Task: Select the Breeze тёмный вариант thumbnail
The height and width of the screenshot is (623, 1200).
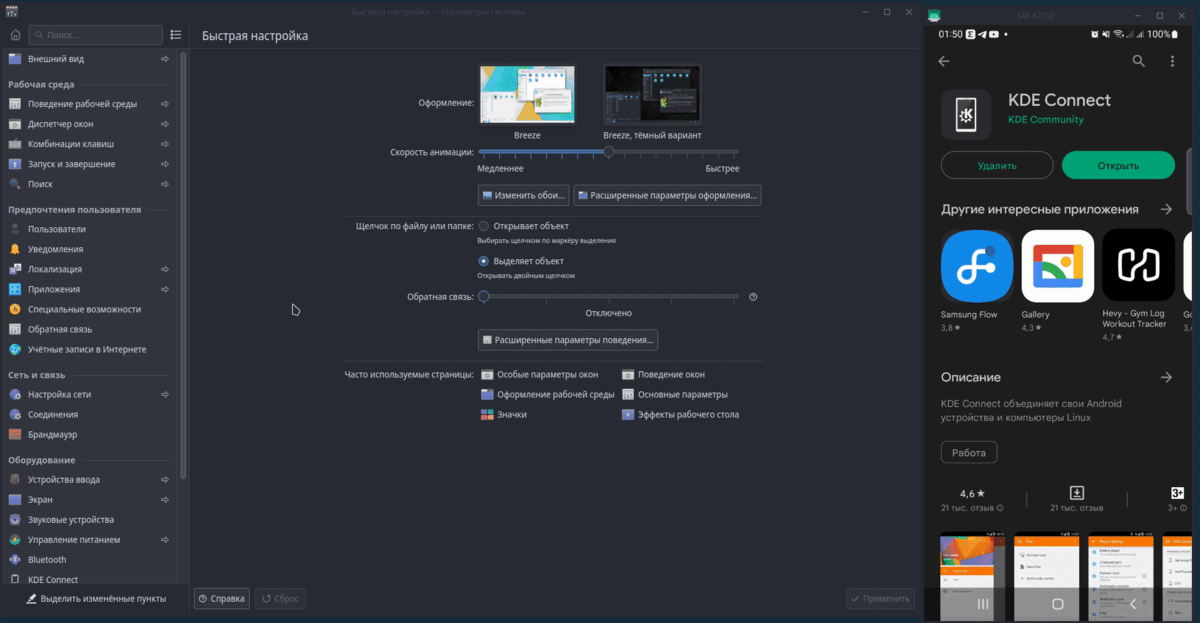Action: [x=652, y=95]
